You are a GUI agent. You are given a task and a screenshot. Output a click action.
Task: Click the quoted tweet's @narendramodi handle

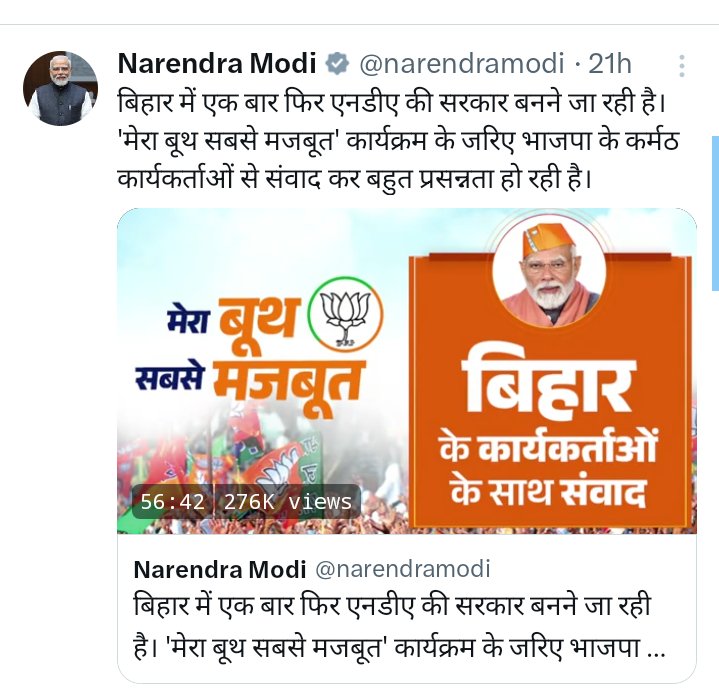tap(403, 569)
